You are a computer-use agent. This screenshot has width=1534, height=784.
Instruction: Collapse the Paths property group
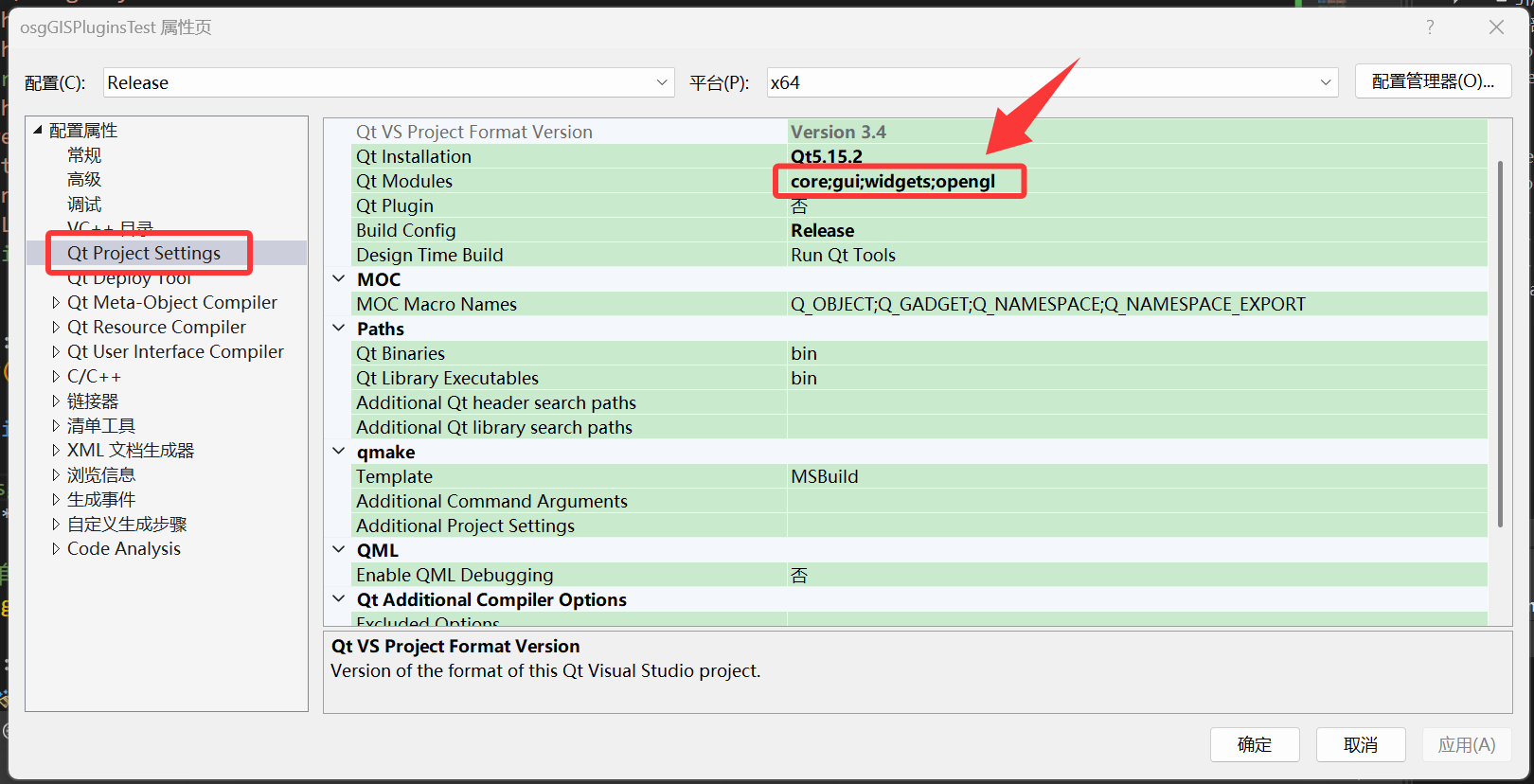(339, 328)
